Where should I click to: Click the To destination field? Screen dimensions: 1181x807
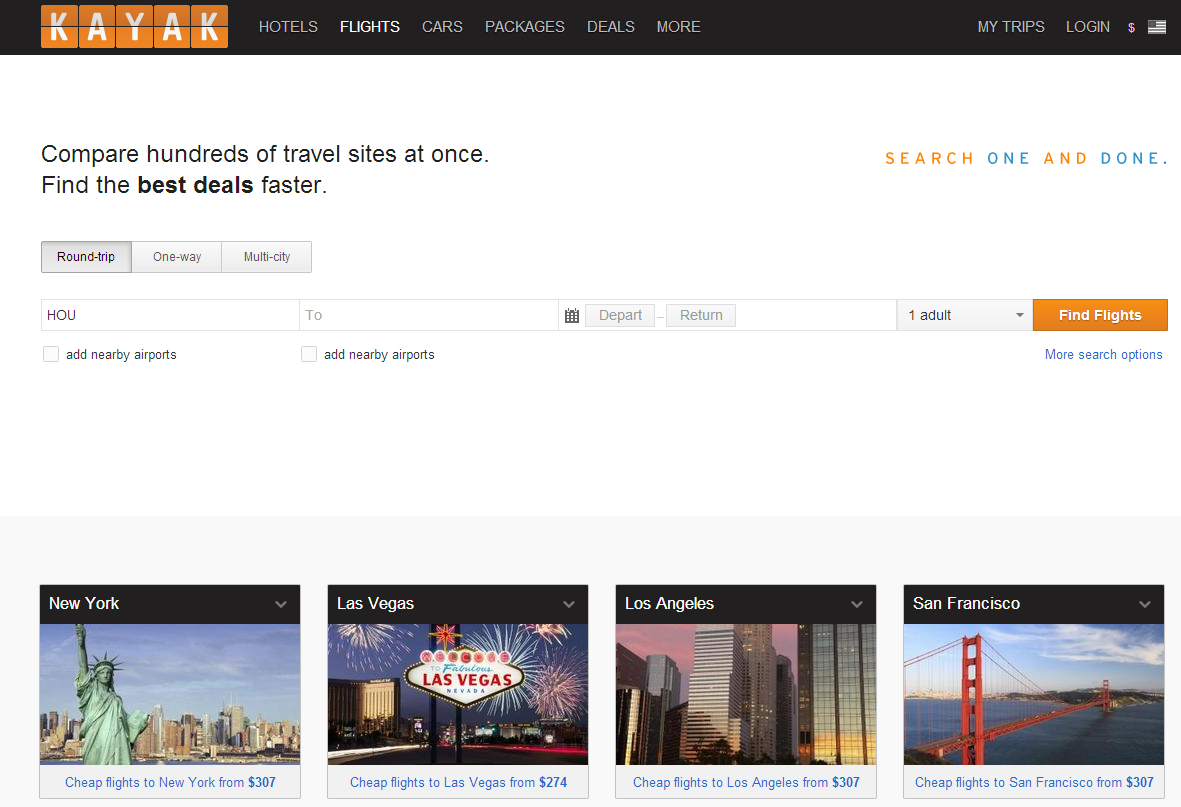pos(429,315)
